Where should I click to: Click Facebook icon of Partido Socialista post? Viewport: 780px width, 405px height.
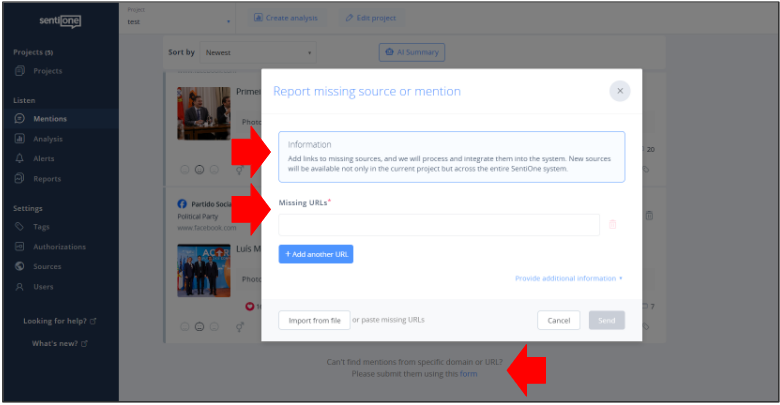click(x=182, y=204)
